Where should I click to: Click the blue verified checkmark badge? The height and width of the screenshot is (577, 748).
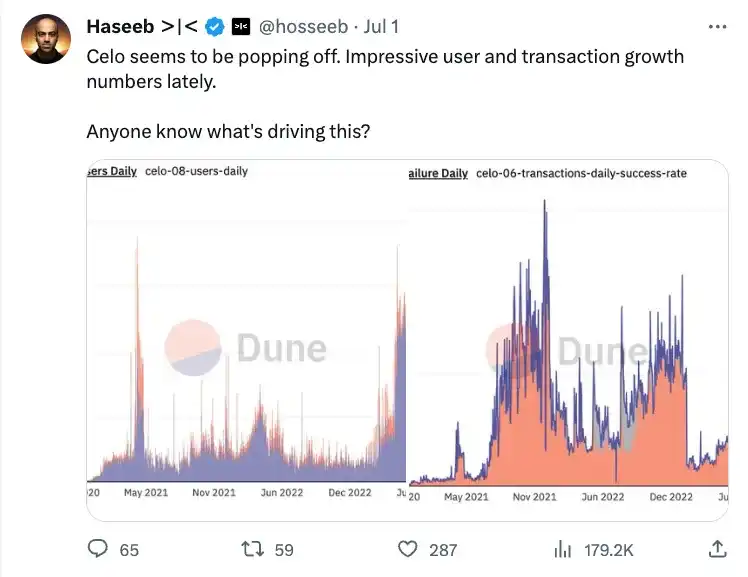[215, 26]
